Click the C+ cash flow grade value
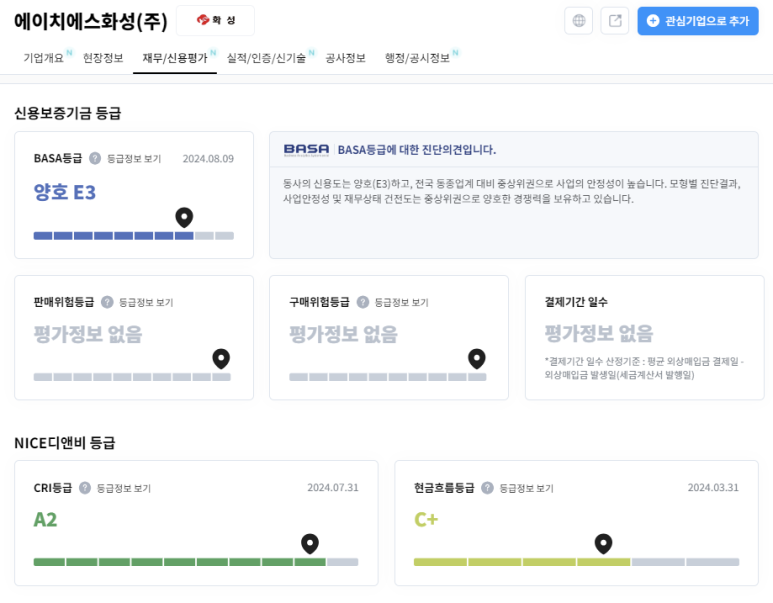This screenshot has width=773, height=603. [426, 520]
